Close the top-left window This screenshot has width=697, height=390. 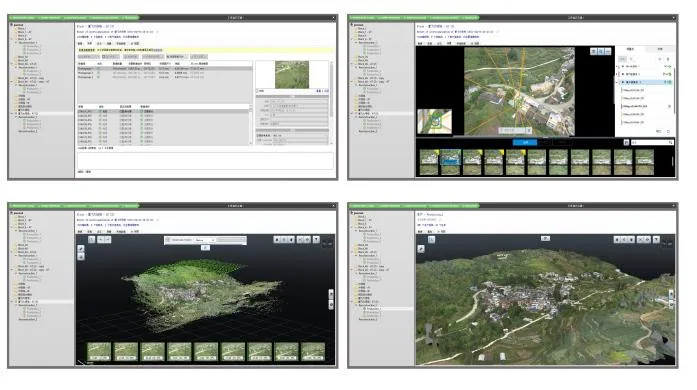point(333,18)
